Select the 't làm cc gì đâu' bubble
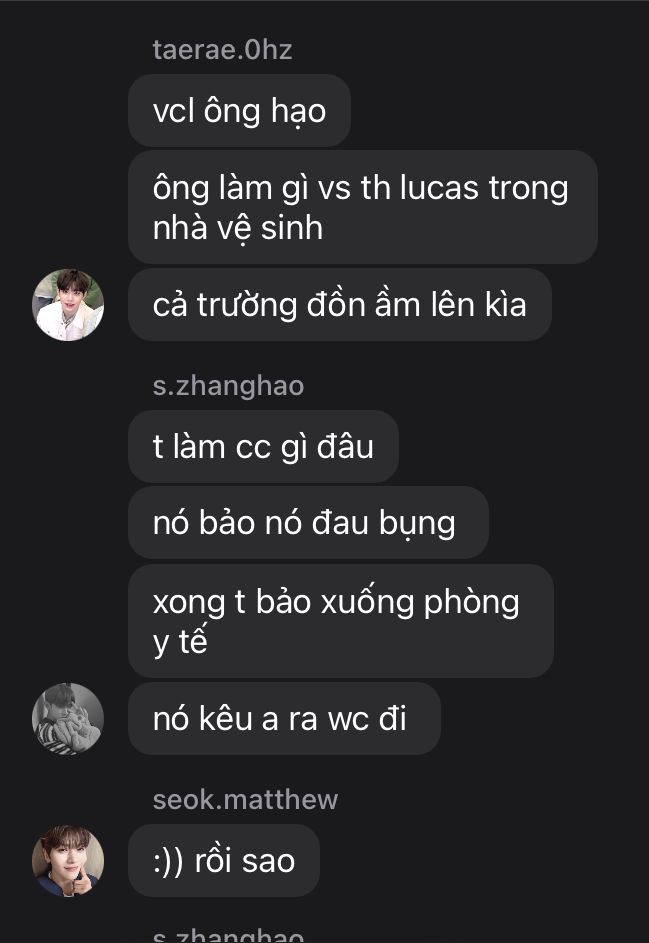 tap(263, 446)
